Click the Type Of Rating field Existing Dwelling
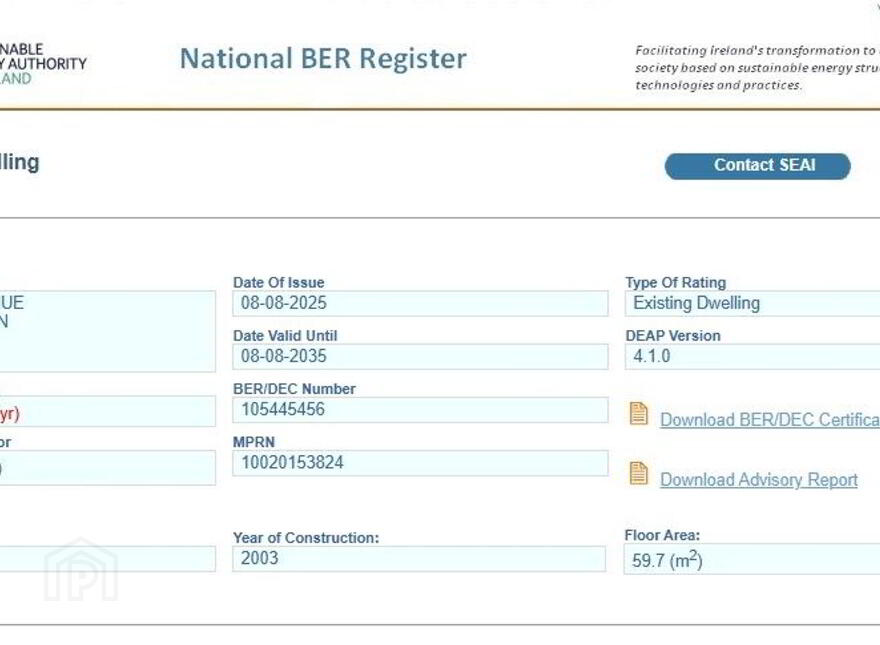The height and width of the screenshot is (645, 880). coord(753,303)
